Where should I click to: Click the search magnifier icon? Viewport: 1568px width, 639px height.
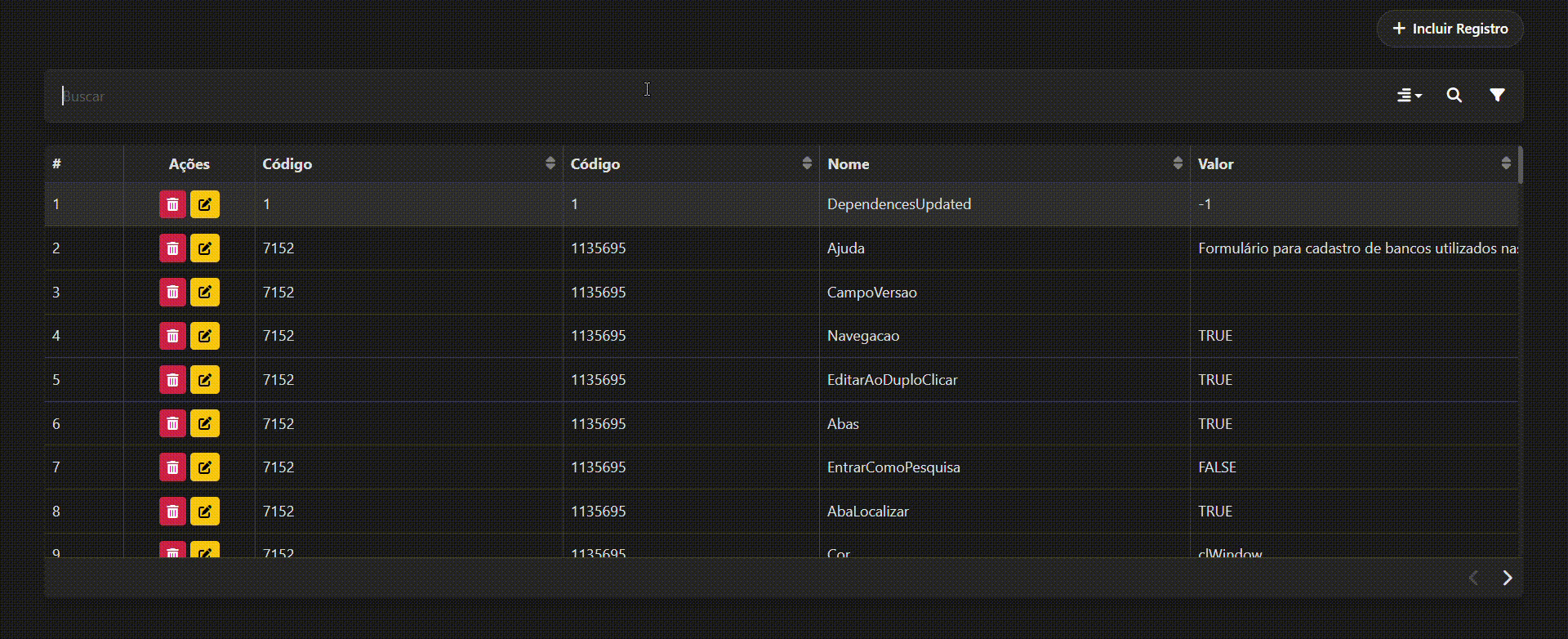1454,96
